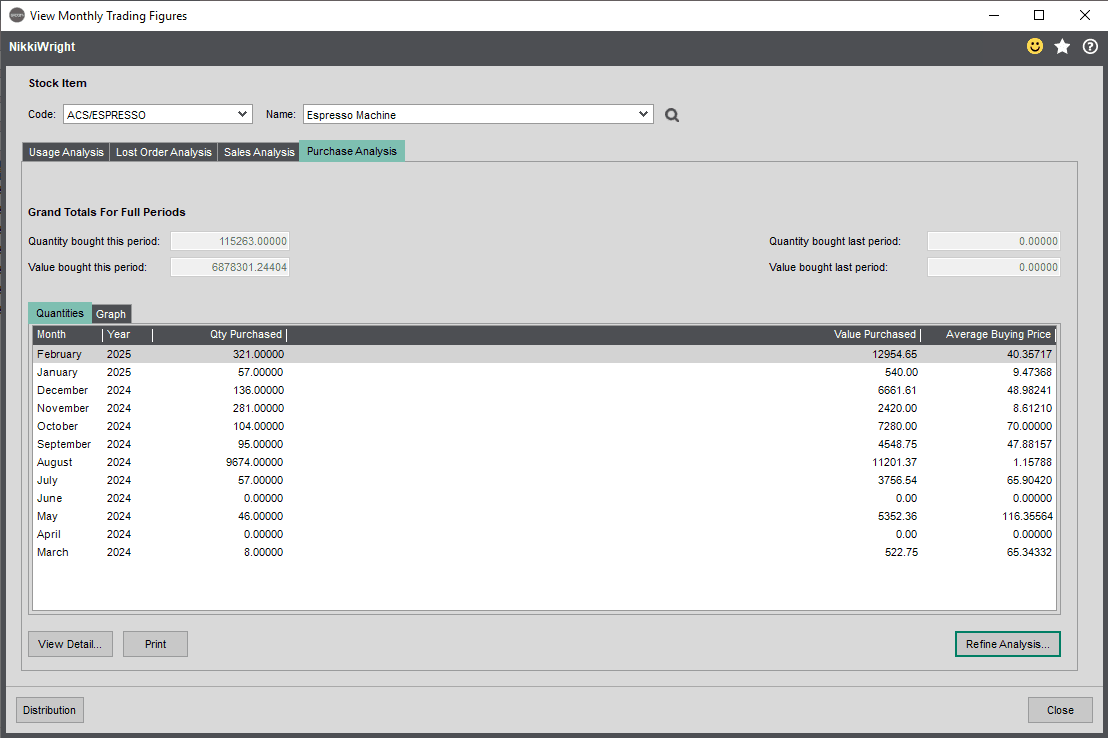
Task: Sort by Average Buying Price header
Action: pyautogui.click(x=989, y=334)
